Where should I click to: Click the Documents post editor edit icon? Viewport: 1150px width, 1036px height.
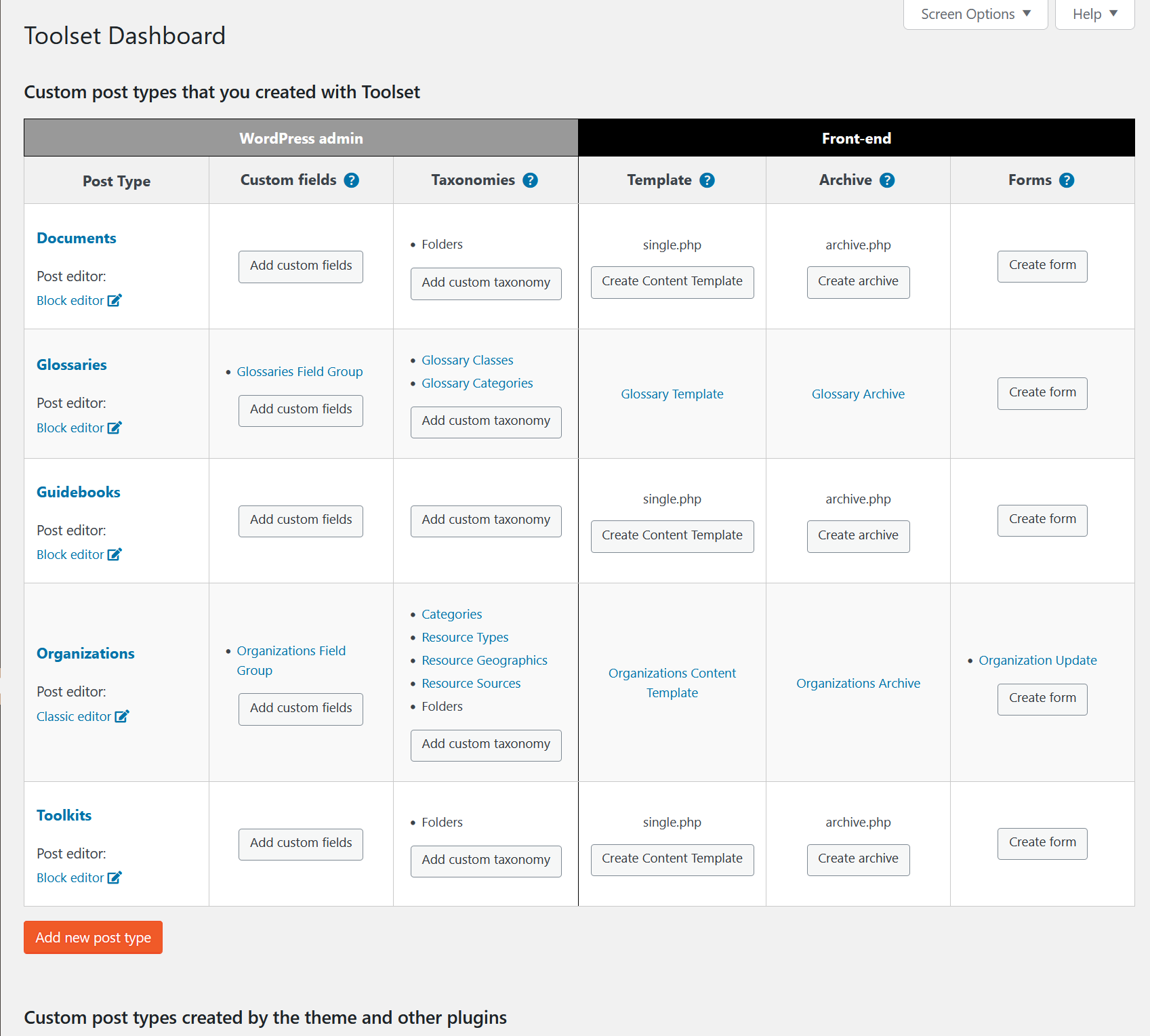(x=115, y=300)
